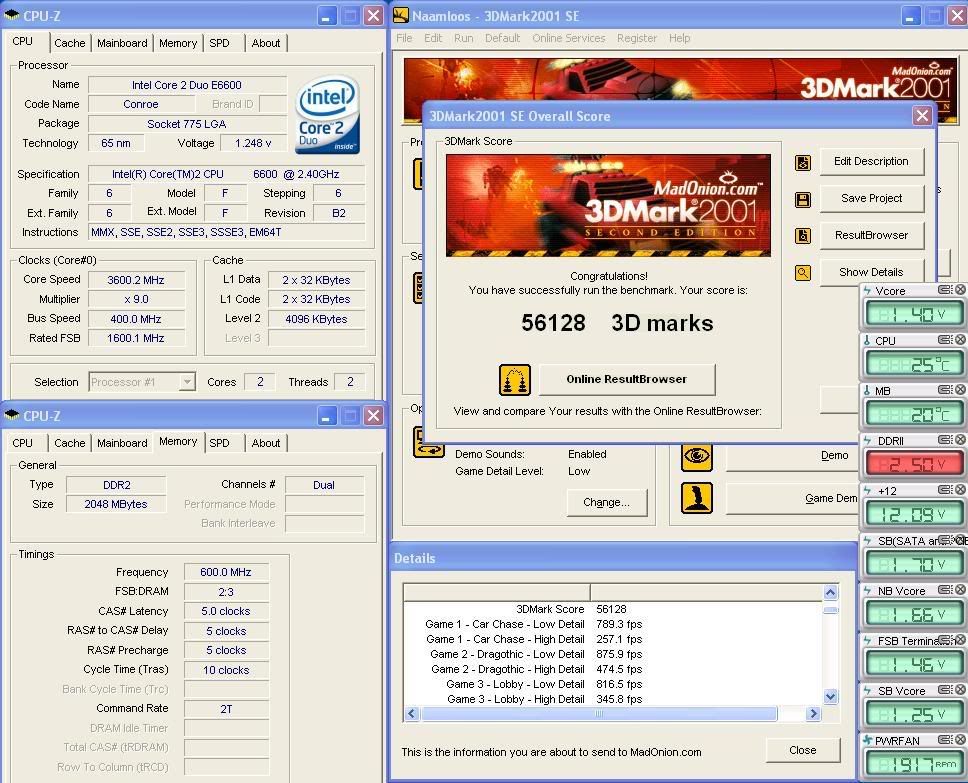Click the yellow trees icon beside Online ResultBrowser

(x=514, y=379)
